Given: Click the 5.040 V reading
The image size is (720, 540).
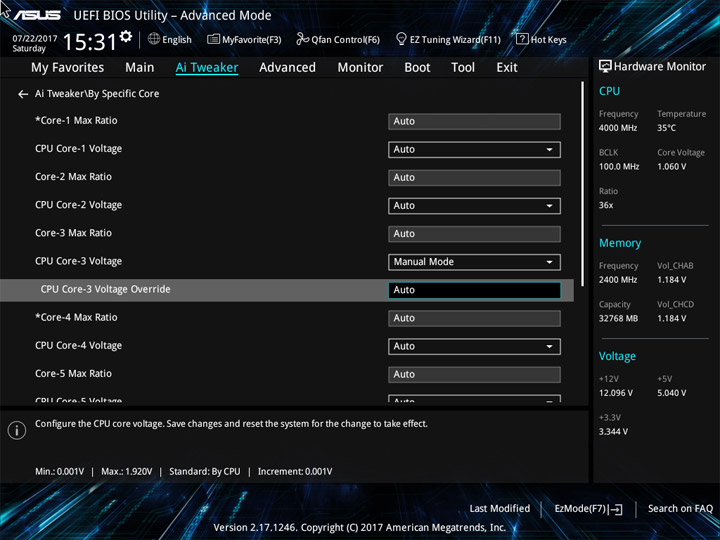Looking at the screenshot, I should pos(671,393).
